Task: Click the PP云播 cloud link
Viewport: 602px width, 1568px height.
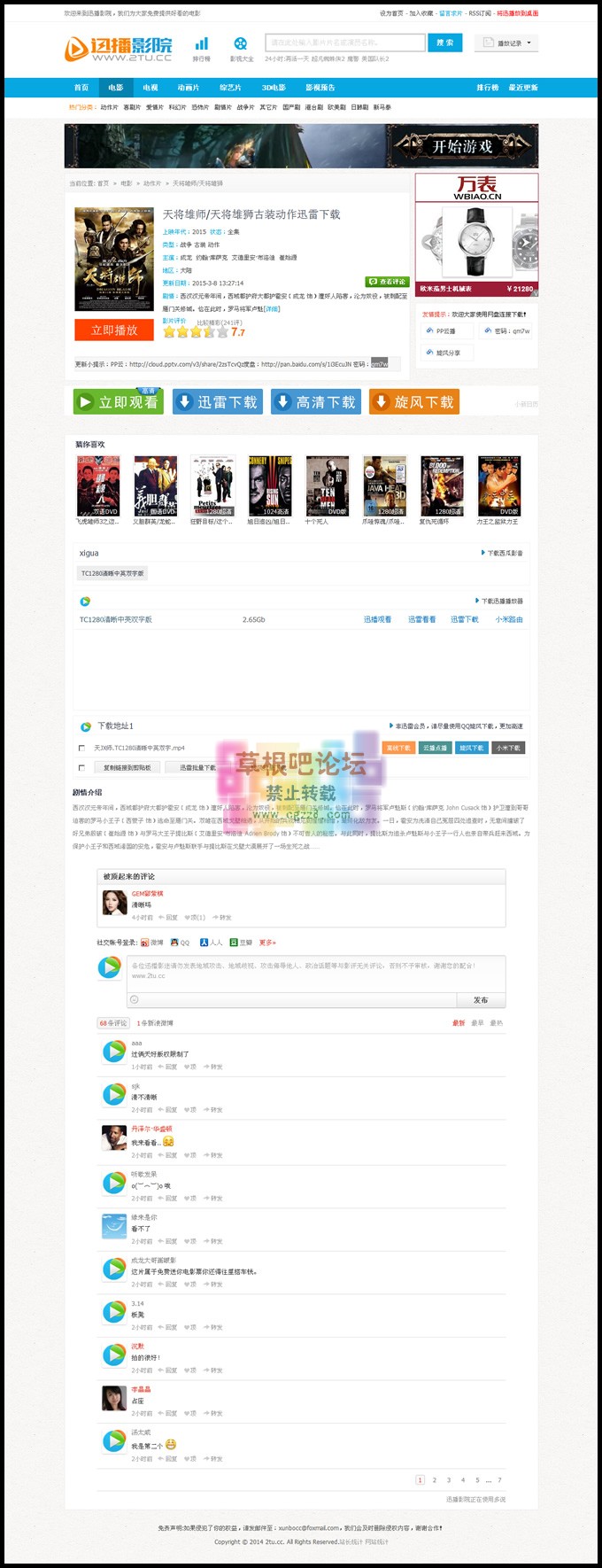Action: [x=445, y=330]
